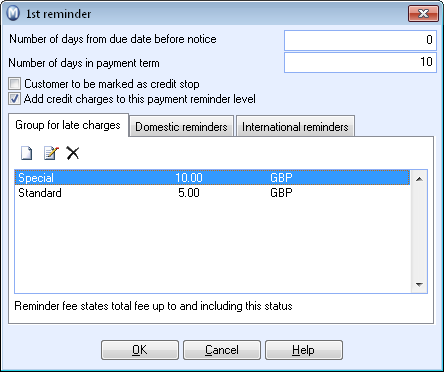The image size is (444, 372).
Task: Select the Special 10.00 GBP row
Action: (x=212, y=178)
